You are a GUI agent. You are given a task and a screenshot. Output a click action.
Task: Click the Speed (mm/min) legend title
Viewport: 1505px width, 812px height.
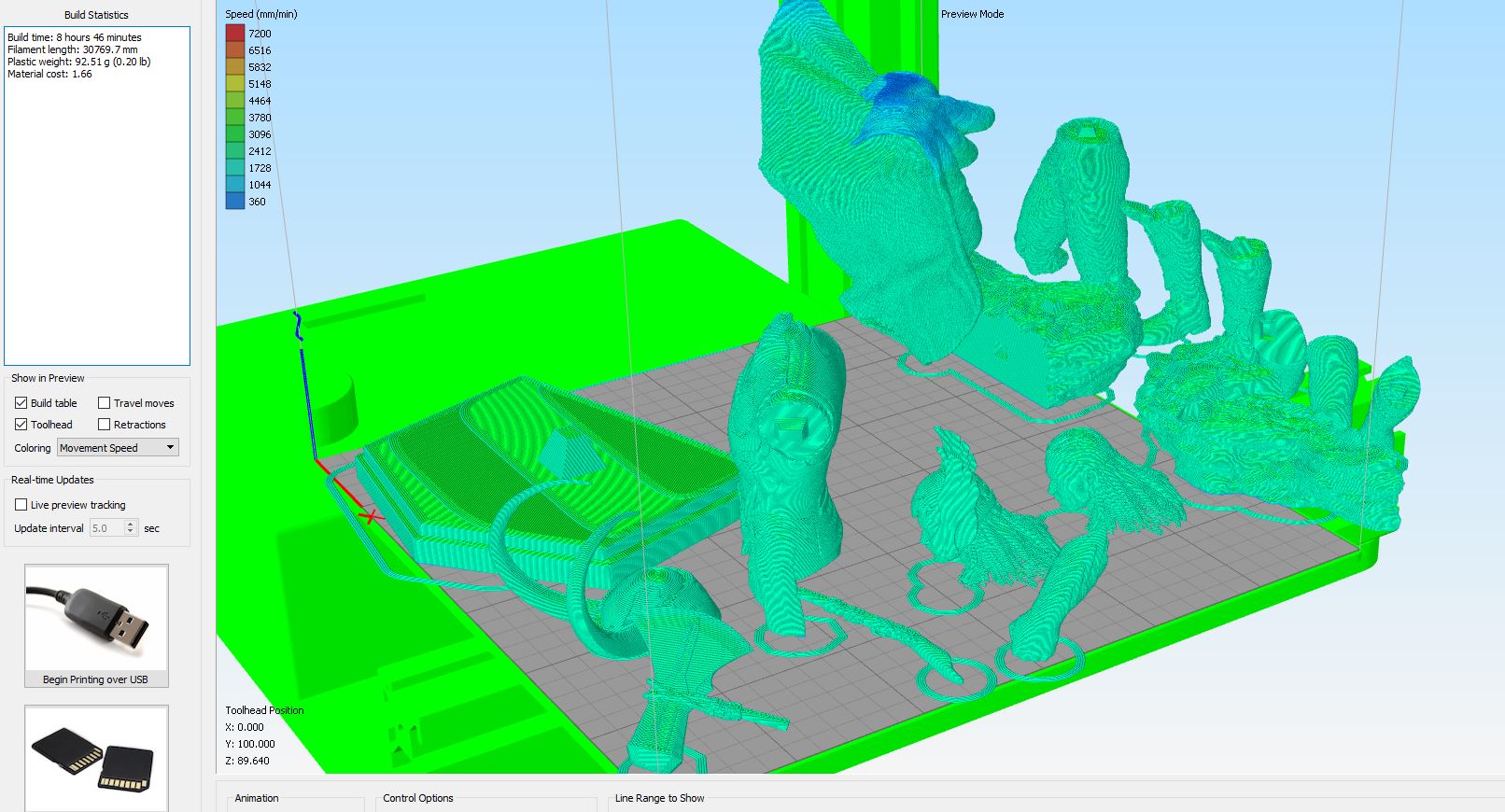tap(261, 14)
